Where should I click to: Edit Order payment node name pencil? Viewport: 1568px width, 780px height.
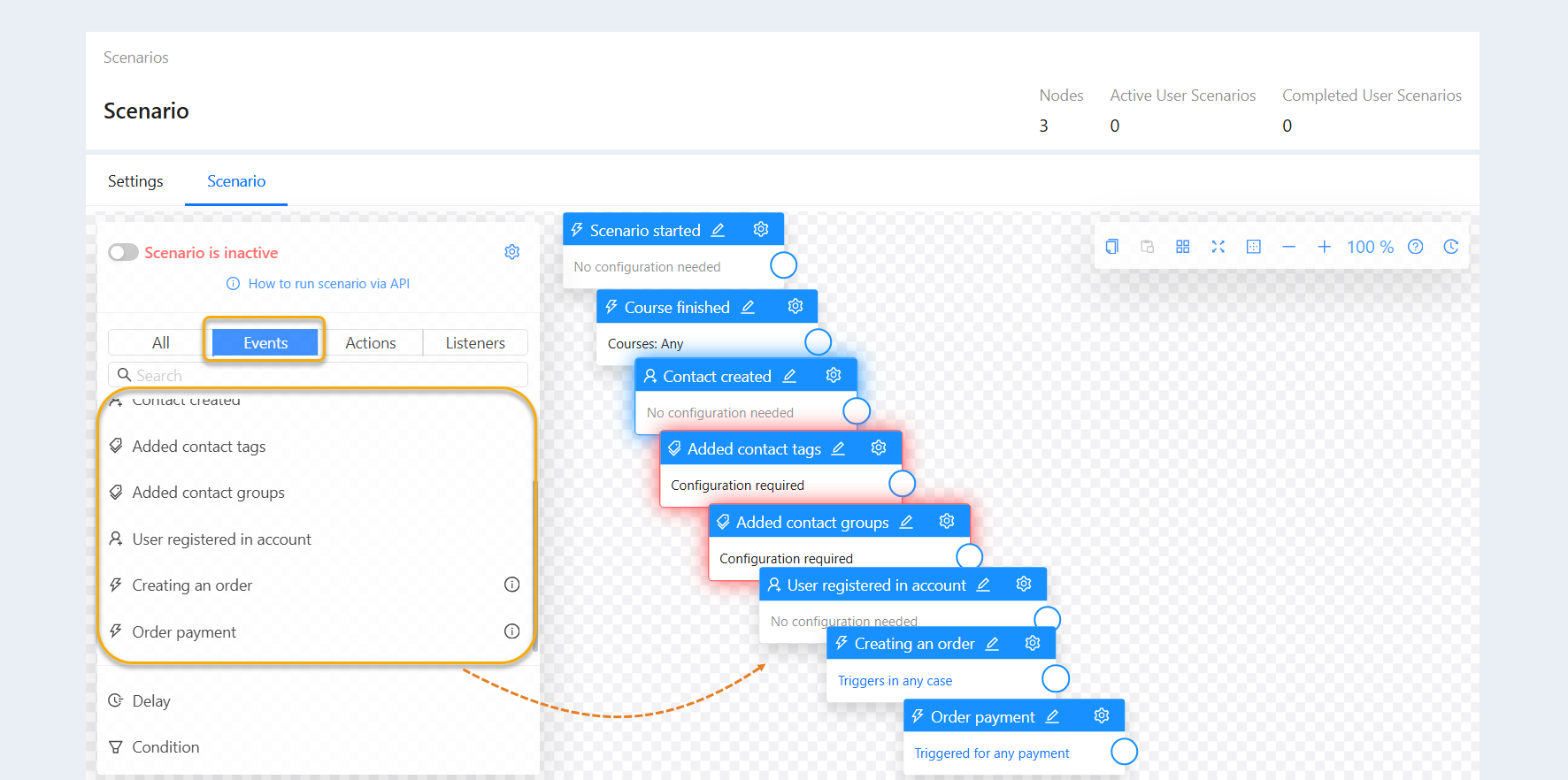pyautogui.click(x=1053, y=716)
